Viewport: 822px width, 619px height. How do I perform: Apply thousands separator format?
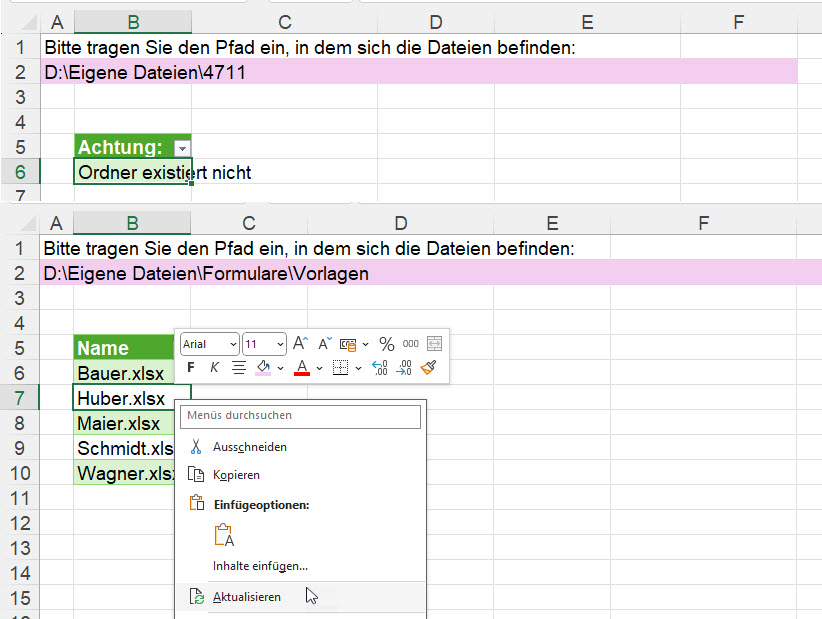tap(410, 344)
